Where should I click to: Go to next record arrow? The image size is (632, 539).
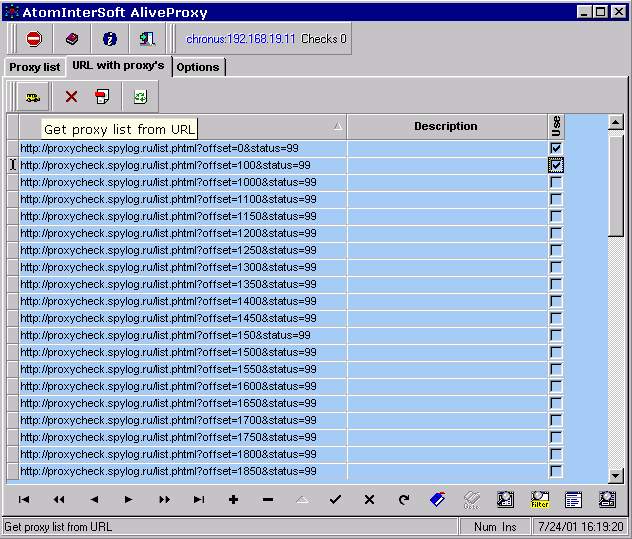tap(128, 499)
